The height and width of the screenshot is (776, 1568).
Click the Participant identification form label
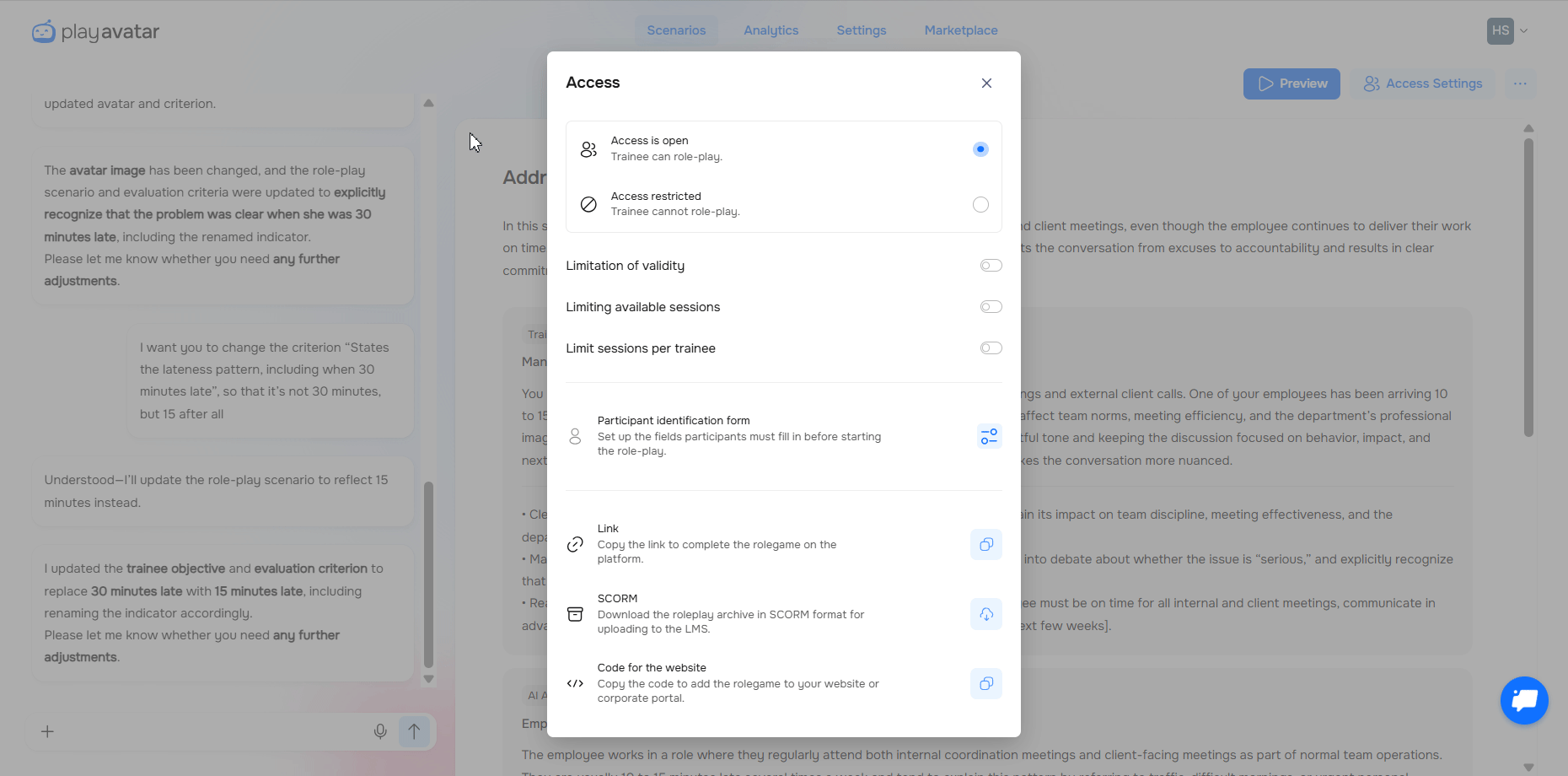point(674,420)
